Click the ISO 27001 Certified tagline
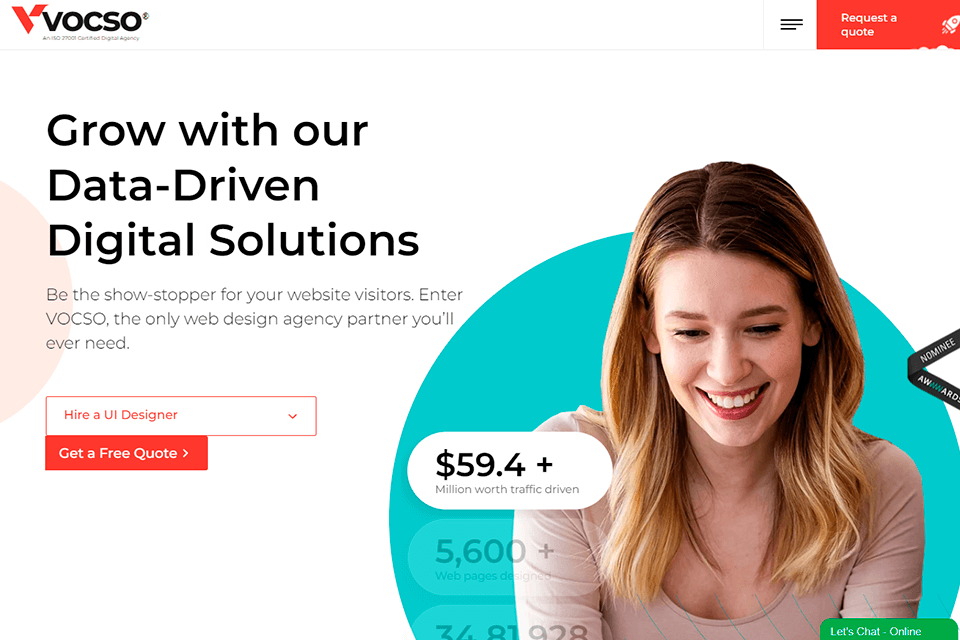The height and width of the screenshot is (640, 960). pos(91,38)
